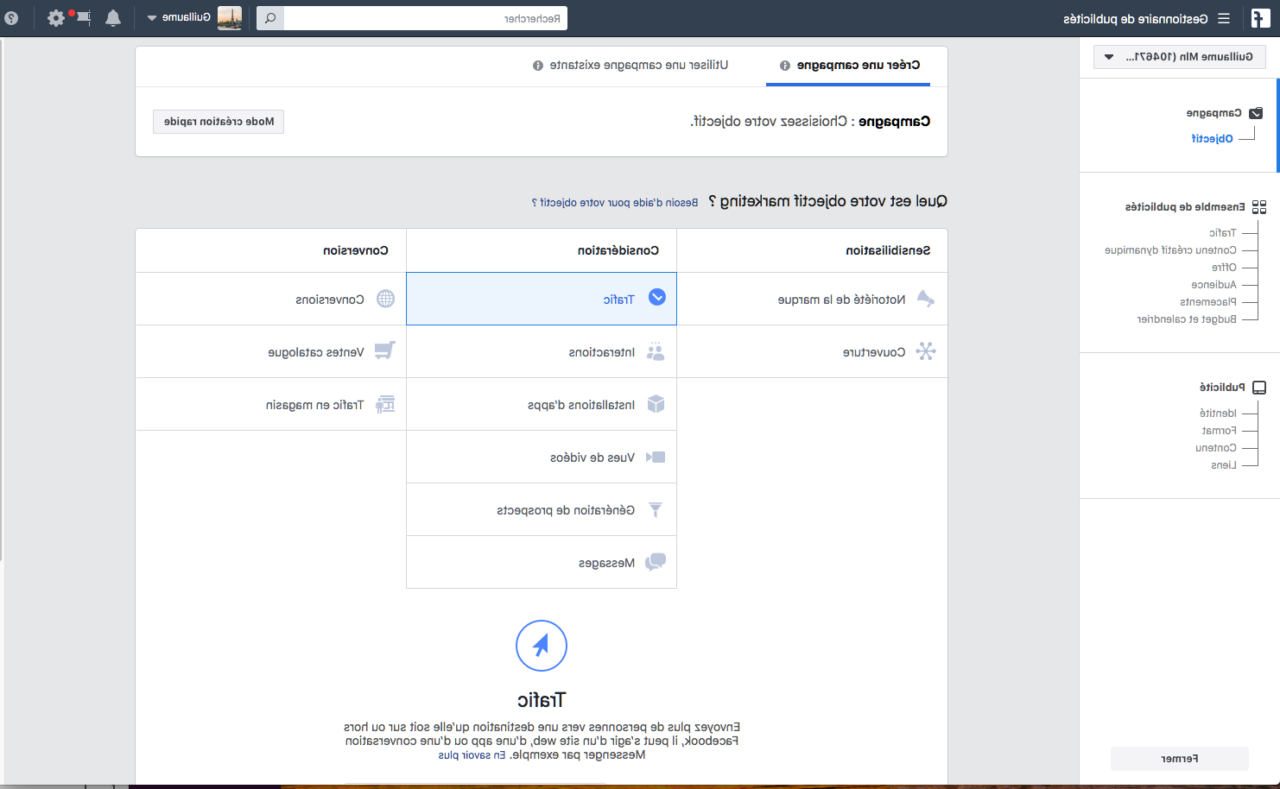
Task: Click the magnifier search button
Action: [270, 18]
